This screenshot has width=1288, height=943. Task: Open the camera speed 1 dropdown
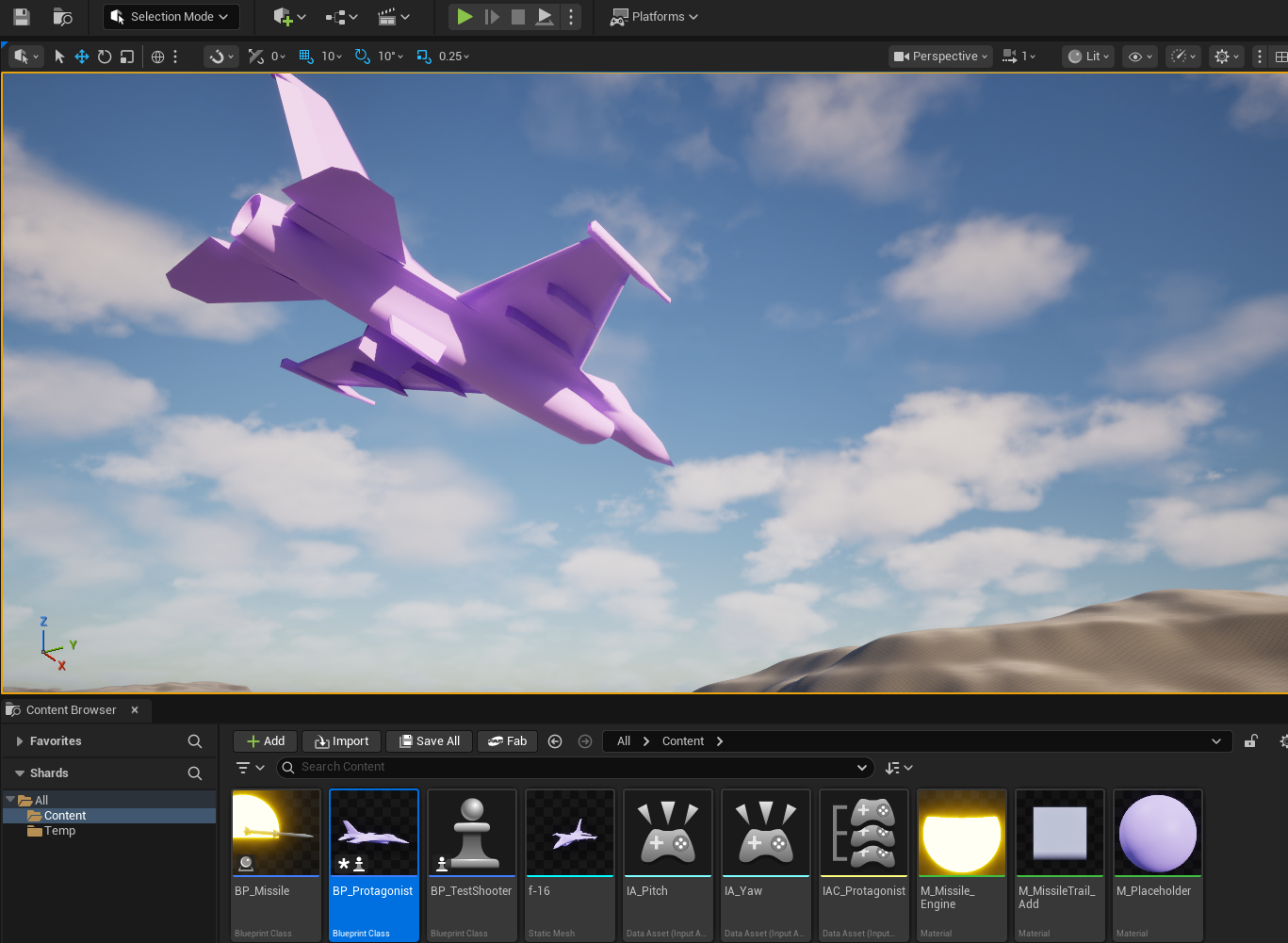(1019, 57)
